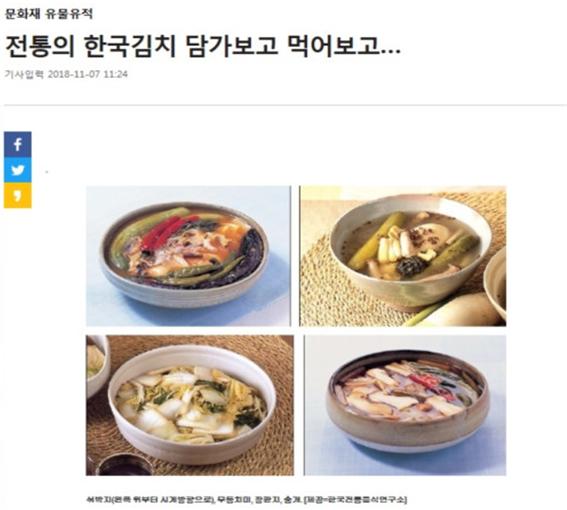Click the horizontal divider below the date

[x=285, y=105]
